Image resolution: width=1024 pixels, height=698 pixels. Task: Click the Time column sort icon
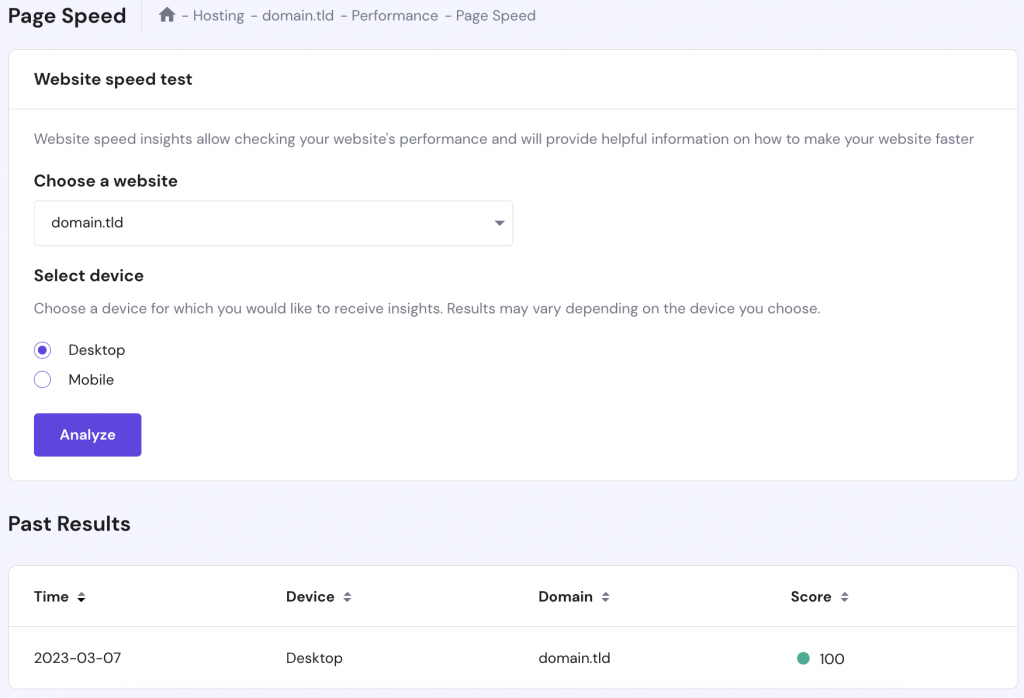(x=81, y=597)
